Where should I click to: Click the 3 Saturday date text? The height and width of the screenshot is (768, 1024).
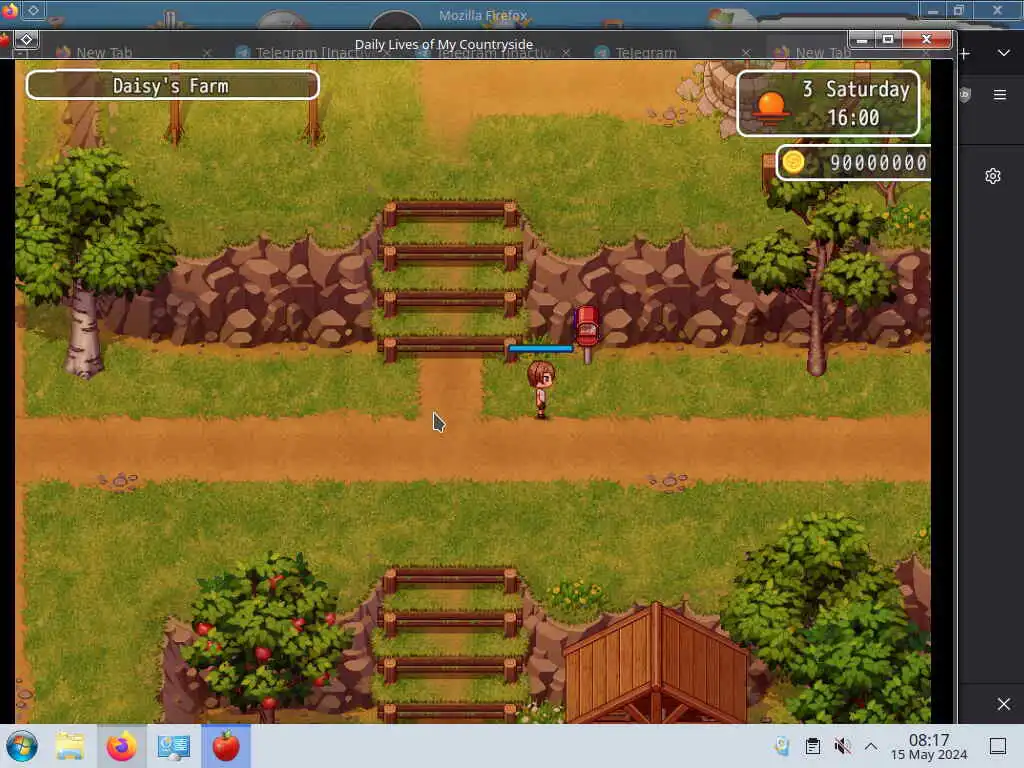click(x=856, y=89)
